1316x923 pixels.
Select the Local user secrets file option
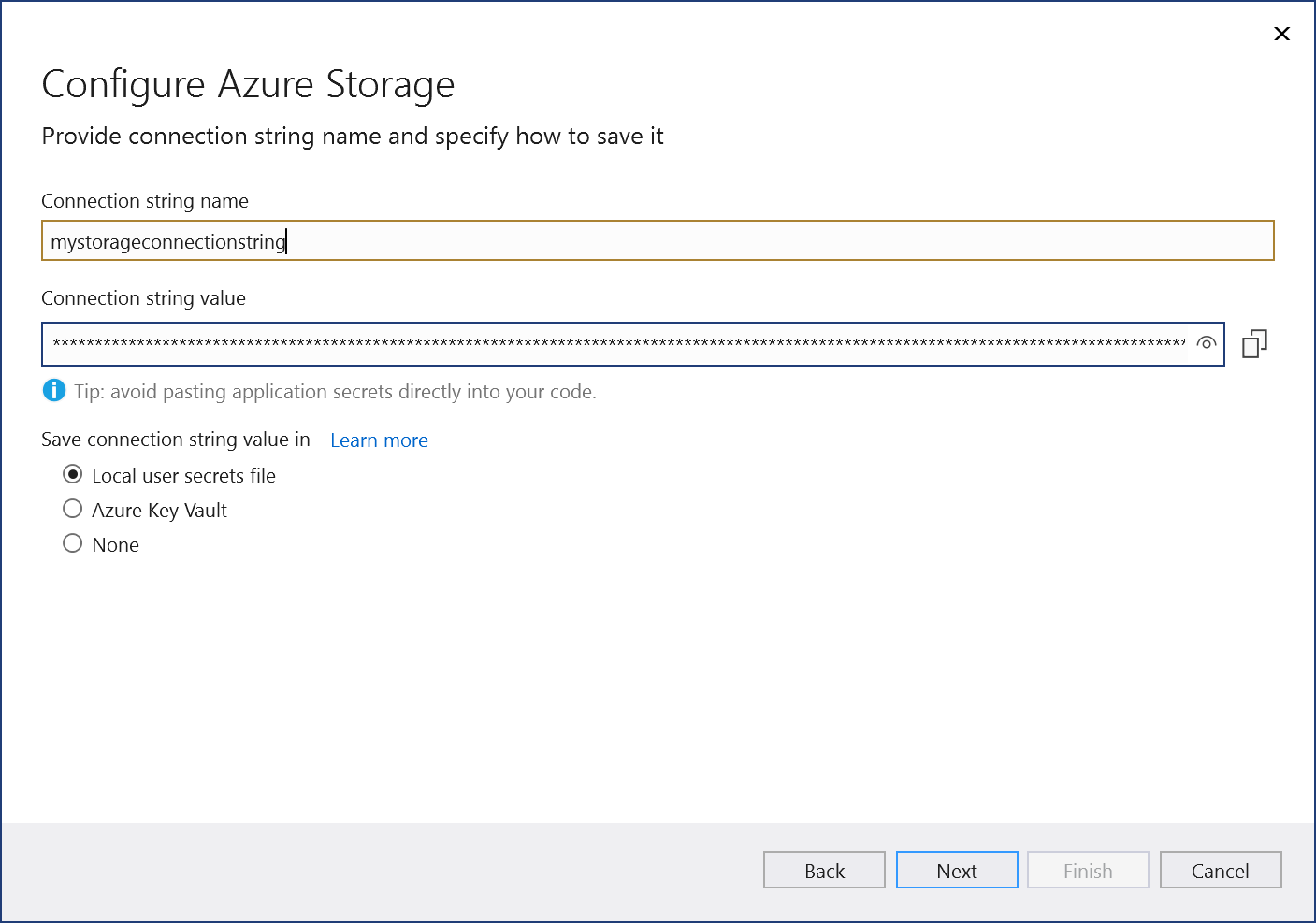coord(73,474)
